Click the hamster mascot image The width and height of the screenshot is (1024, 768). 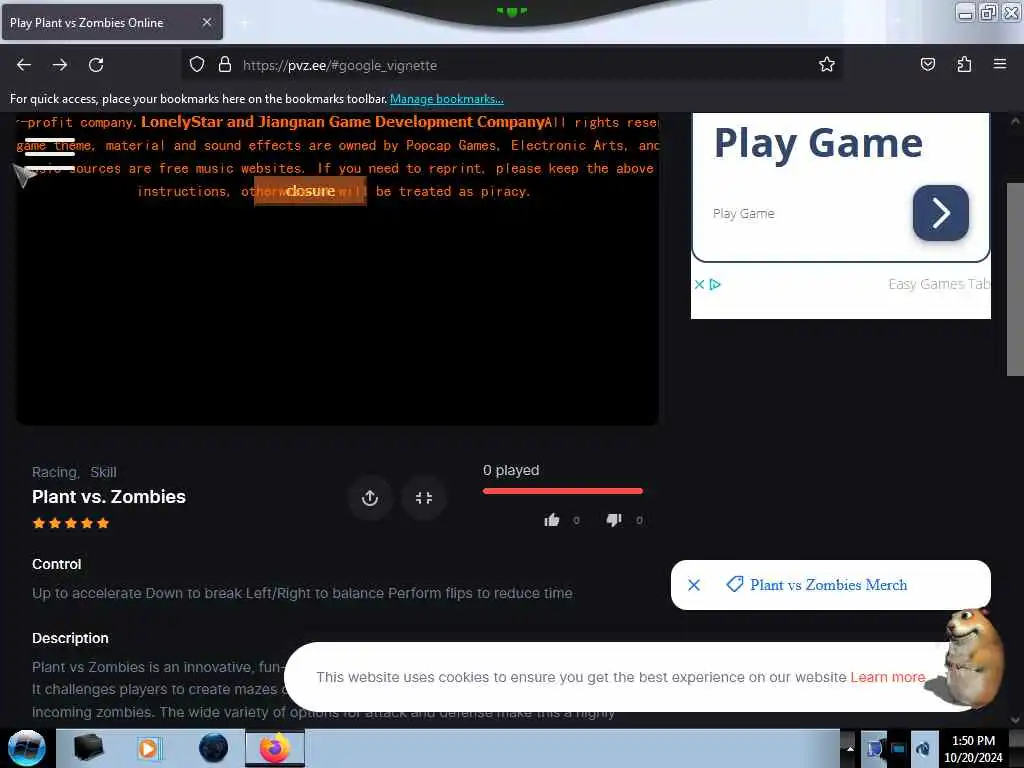tap(971, 658)
